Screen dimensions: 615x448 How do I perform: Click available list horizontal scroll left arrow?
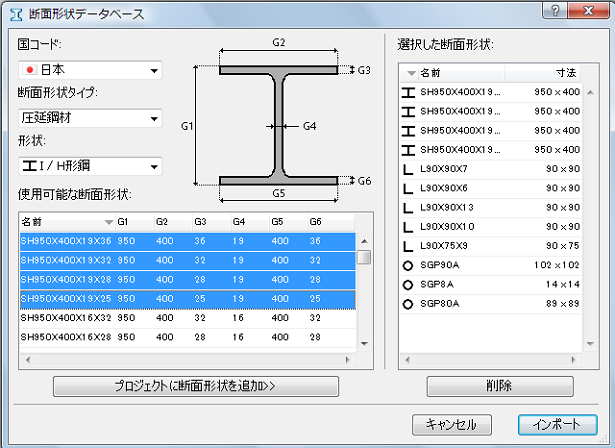28,360
